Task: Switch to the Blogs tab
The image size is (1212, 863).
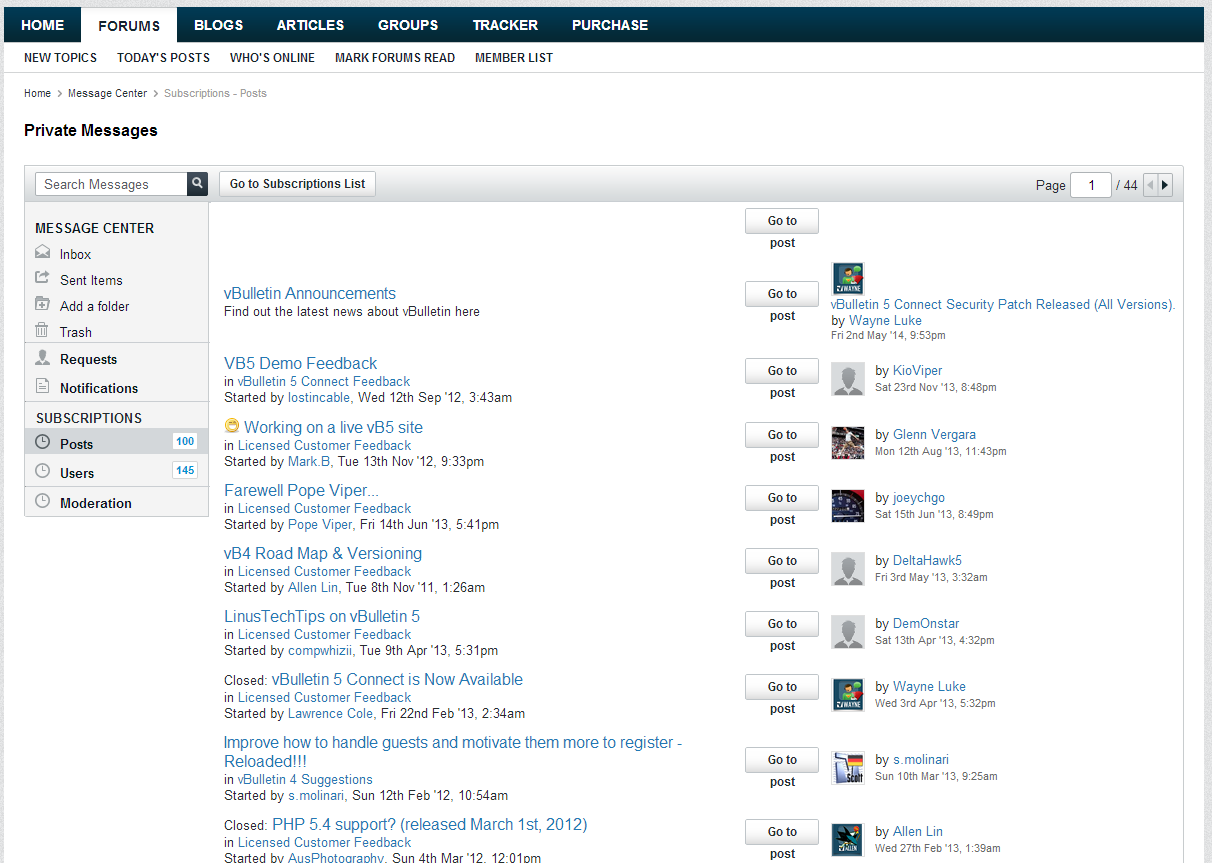Action: (218, 25)
